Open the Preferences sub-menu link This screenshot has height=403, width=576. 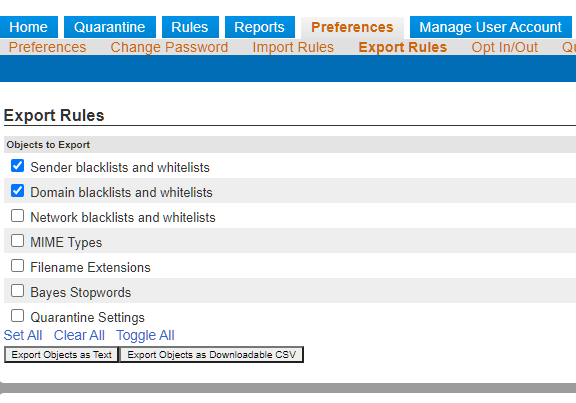pos(47,47)
